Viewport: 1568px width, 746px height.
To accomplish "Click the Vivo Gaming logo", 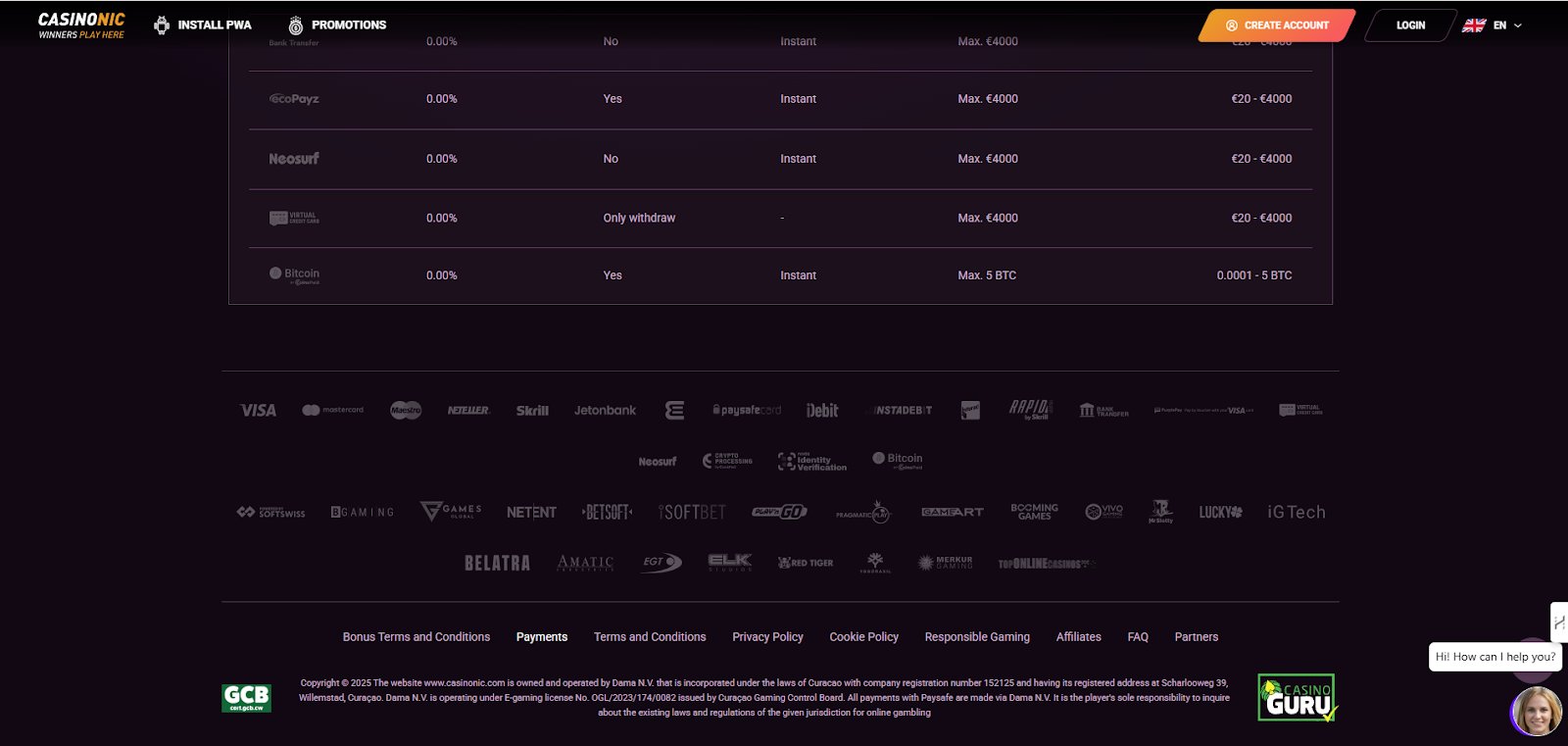I will pyautogui.click(x=1104, y=512).
